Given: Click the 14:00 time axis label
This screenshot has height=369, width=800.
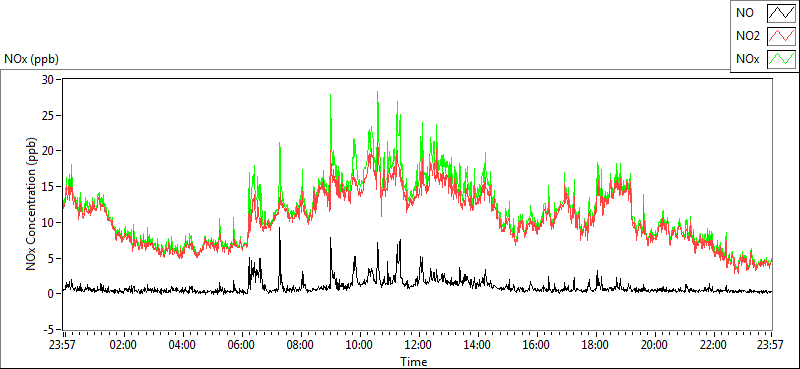Looking at the screenshot, I should 477,344.
